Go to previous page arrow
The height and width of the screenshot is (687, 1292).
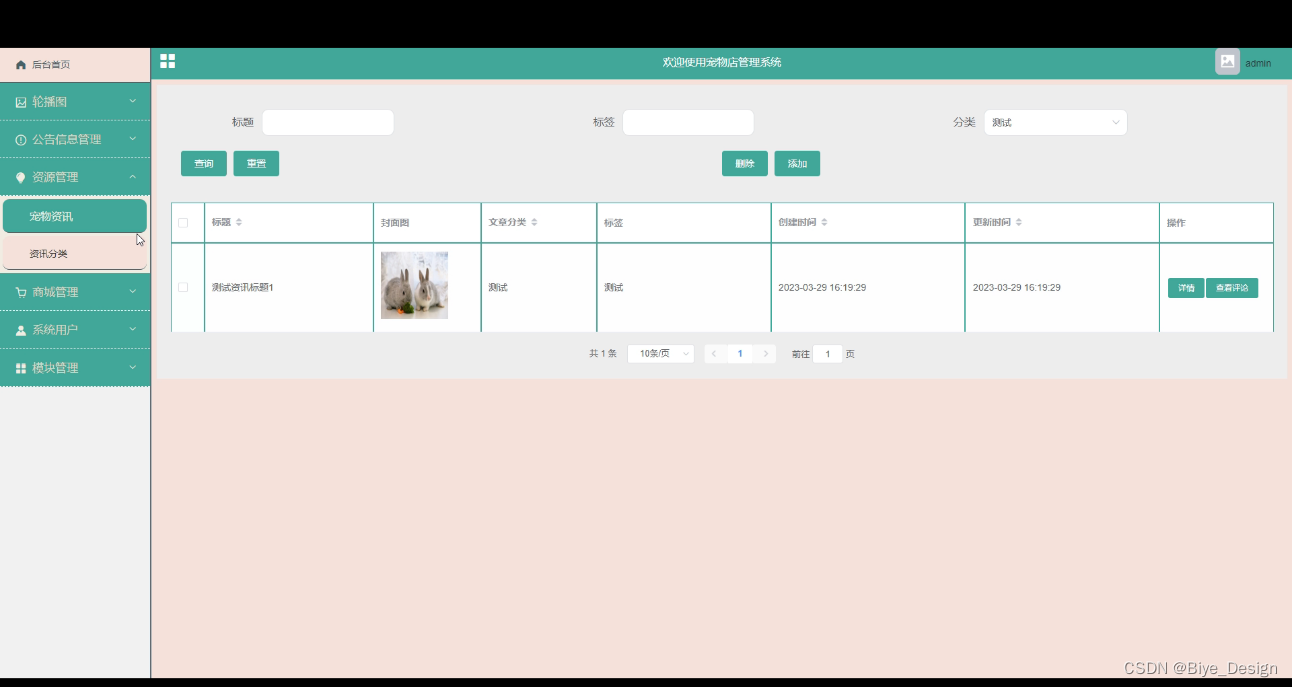(x=714, y=354)
